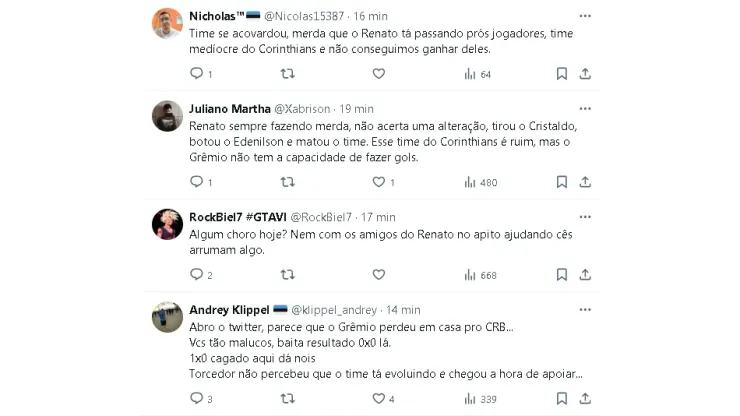Open more options on Andrey Klippel's tweet
Image resolution: width=740 pixels, height=416 pixels.
point(585,310)
